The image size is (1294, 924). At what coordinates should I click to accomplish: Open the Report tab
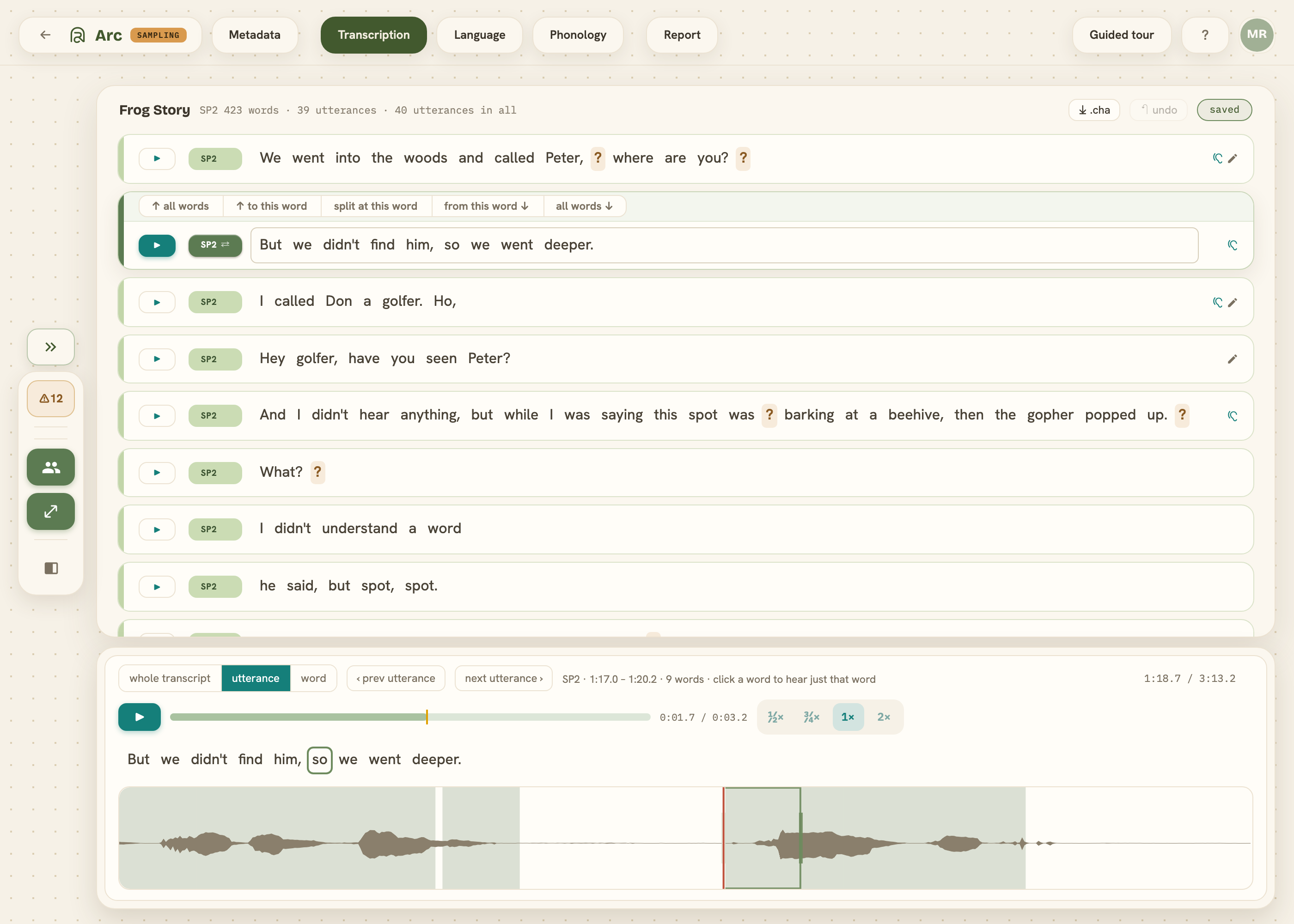[x=682, y=35]
